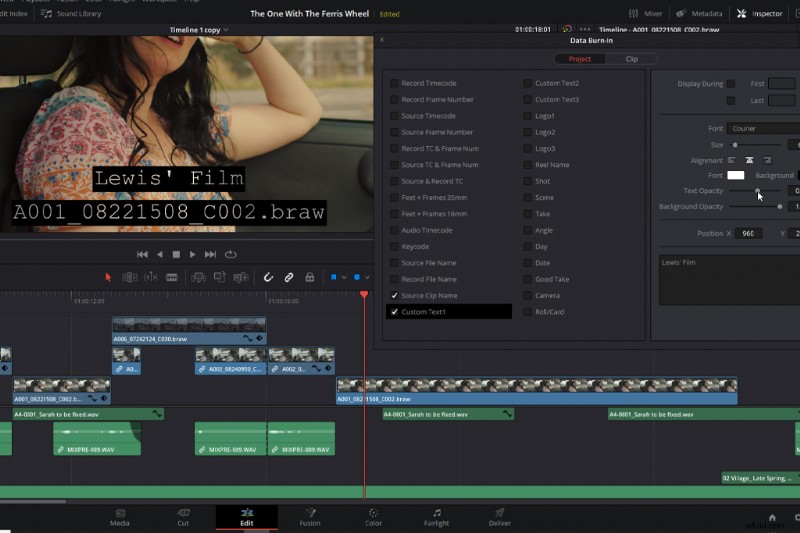Enable Keycode checkbox
800x533 pixels.
point(394,246)
